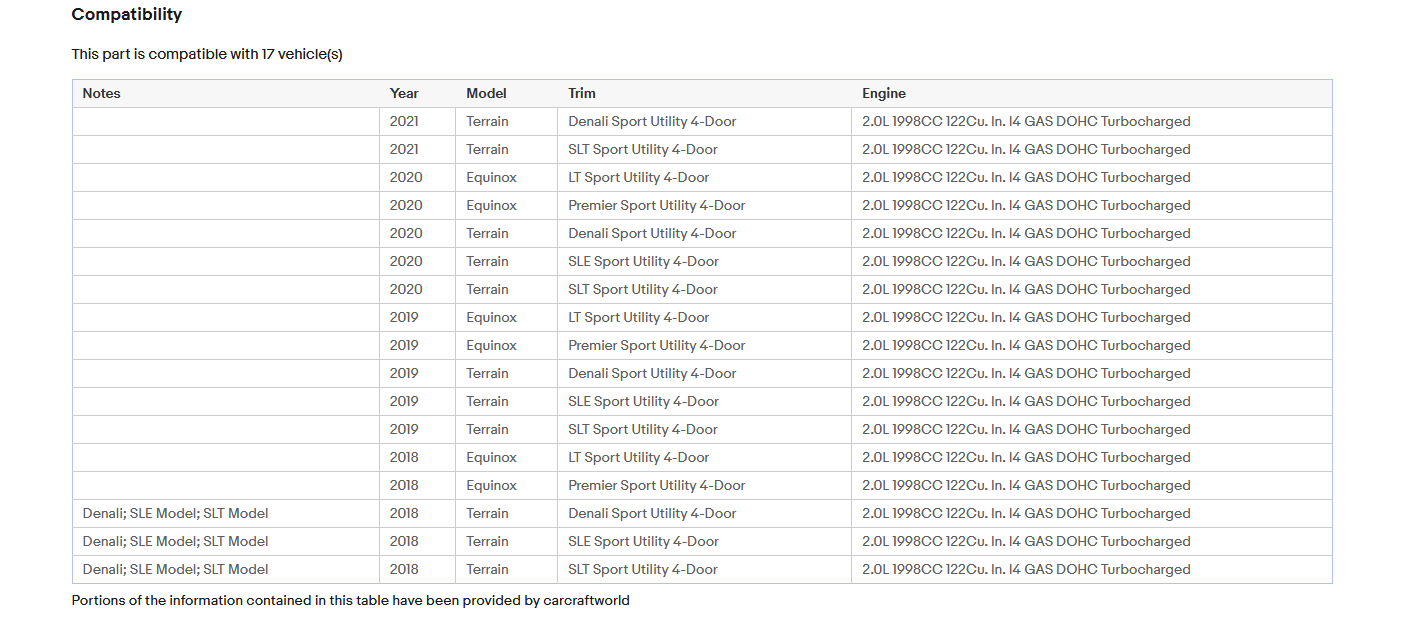Select the 2019 Terrain Denali trim cell
The height and width of the screenshot is (625, 1405).
[x=652, y=373]
